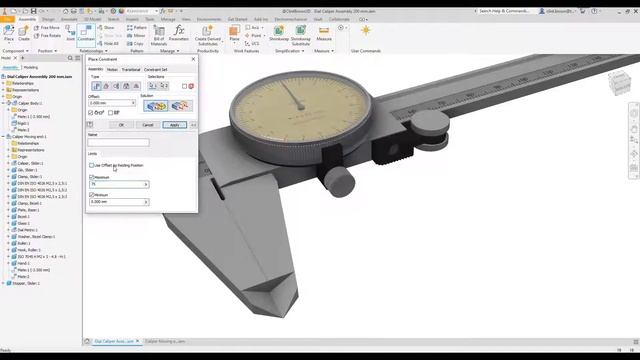
Task: Switch to the Motion tab in dialog
Action: [112, 70]
